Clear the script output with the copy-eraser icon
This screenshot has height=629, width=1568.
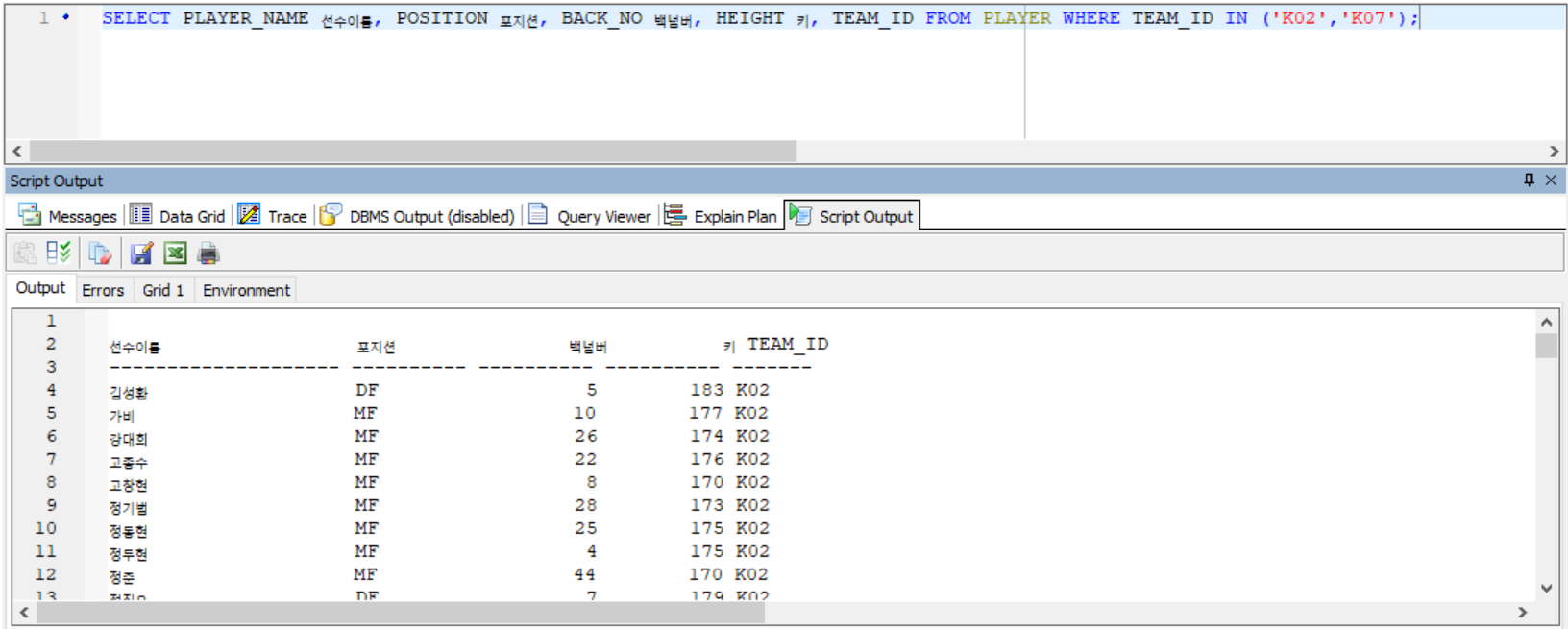click(x=100, y=254)
